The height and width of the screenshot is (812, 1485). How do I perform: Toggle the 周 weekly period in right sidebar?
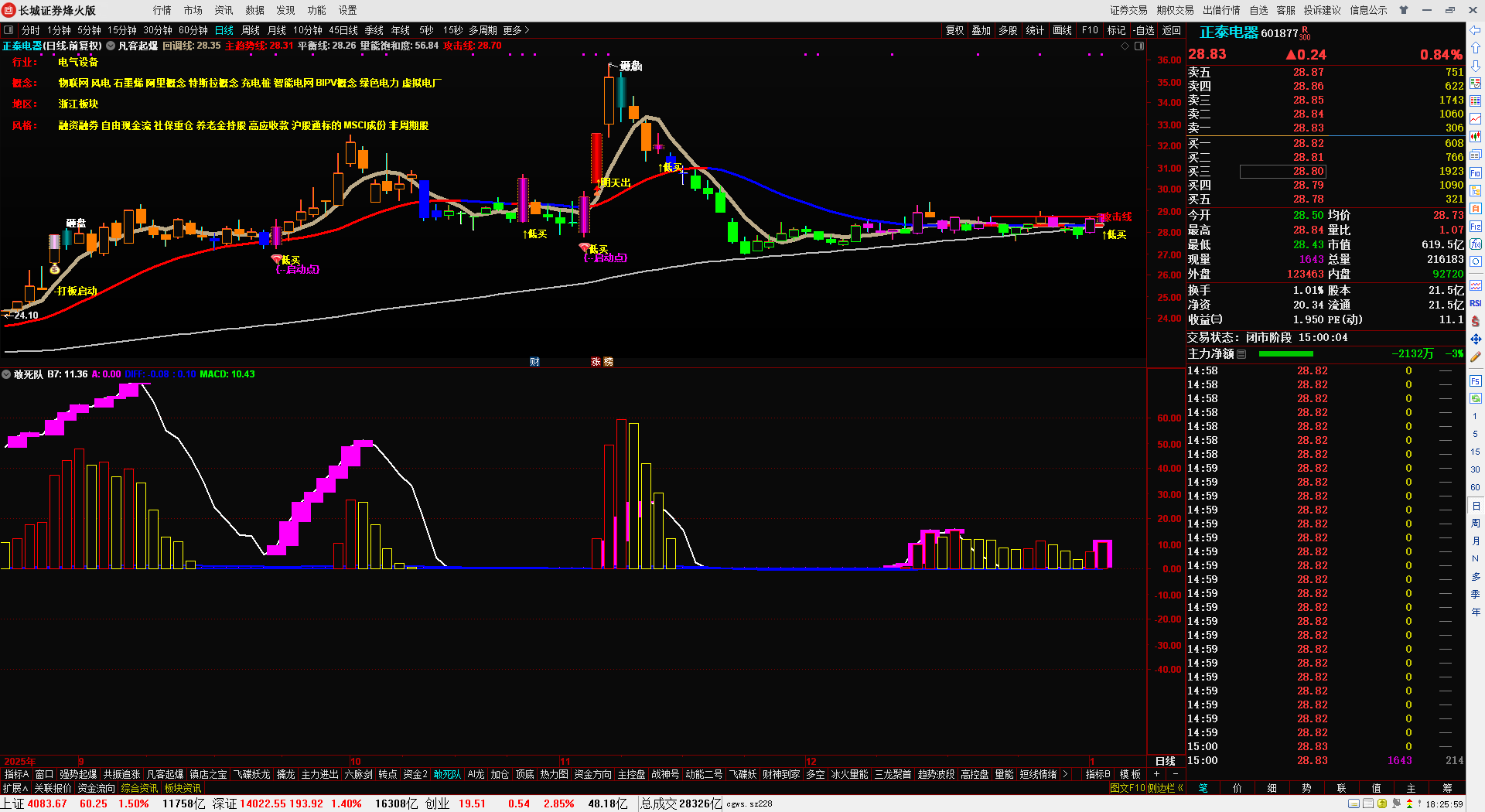(x=1475, y=524)
